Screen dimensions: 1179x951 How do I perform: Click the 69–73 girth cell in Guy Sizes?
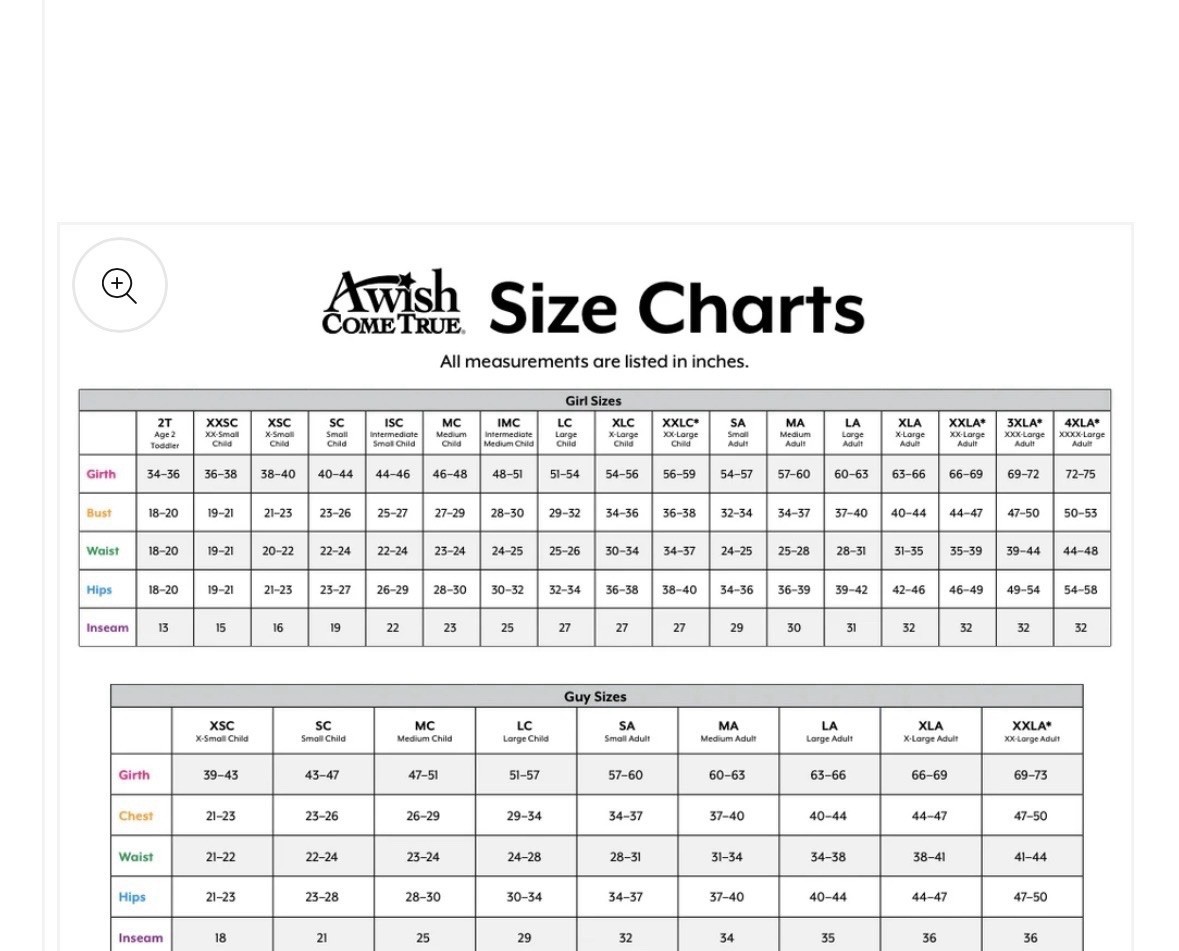[x=1031, y=775]
